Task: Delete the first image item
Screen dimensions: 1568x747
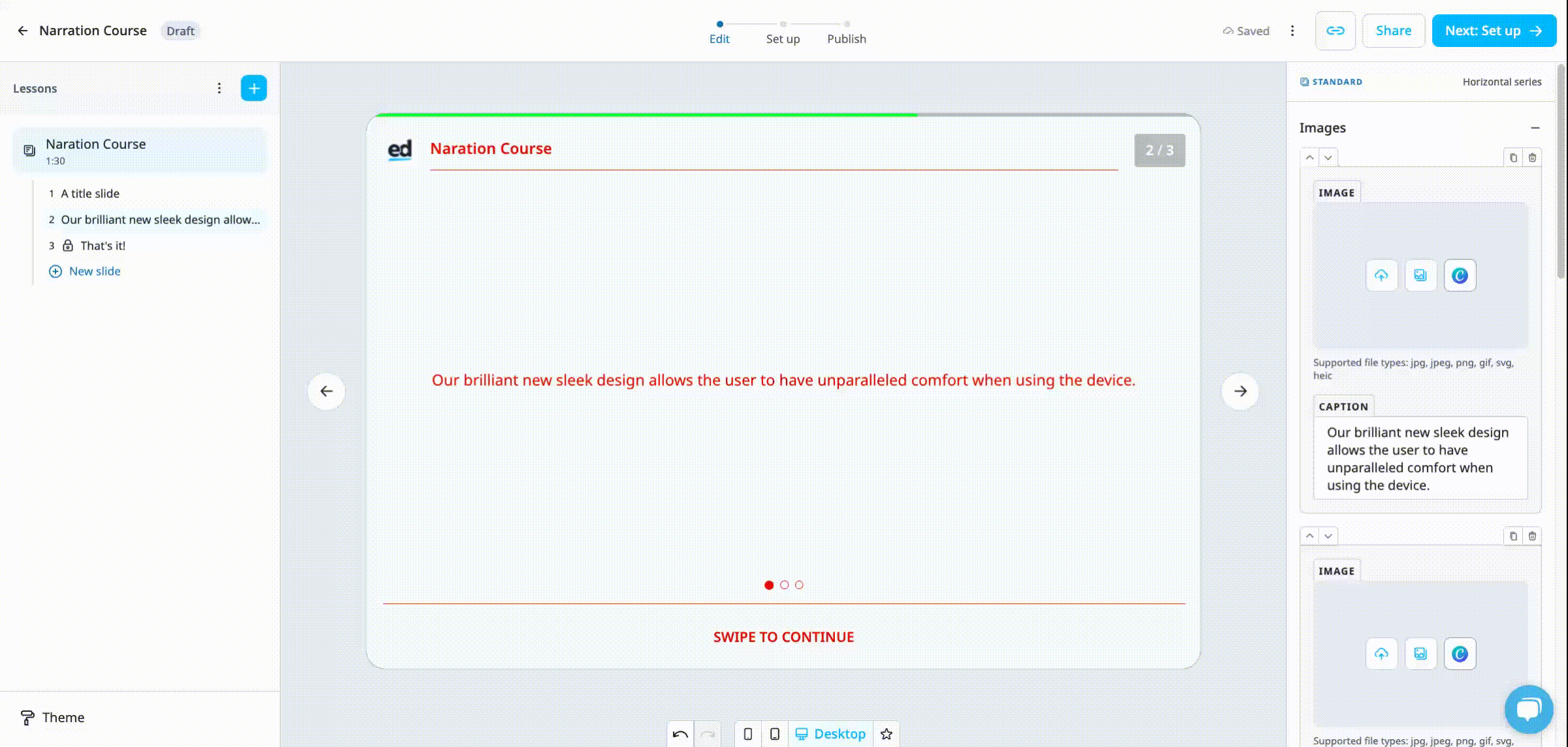Action: click(1532, 157)
